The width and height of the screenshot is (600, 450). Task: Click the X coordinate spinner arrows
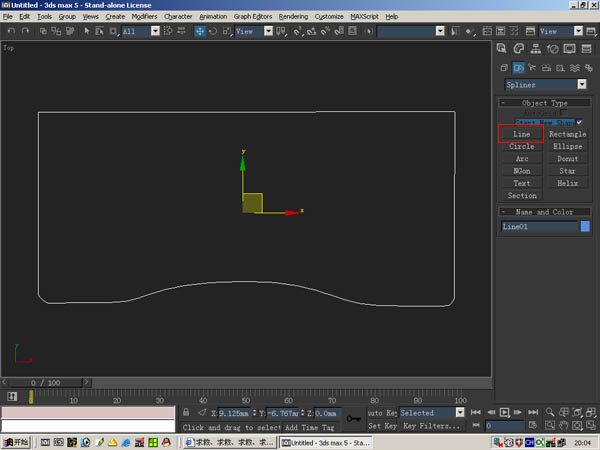pyautogui.click(x=254, y=413)
